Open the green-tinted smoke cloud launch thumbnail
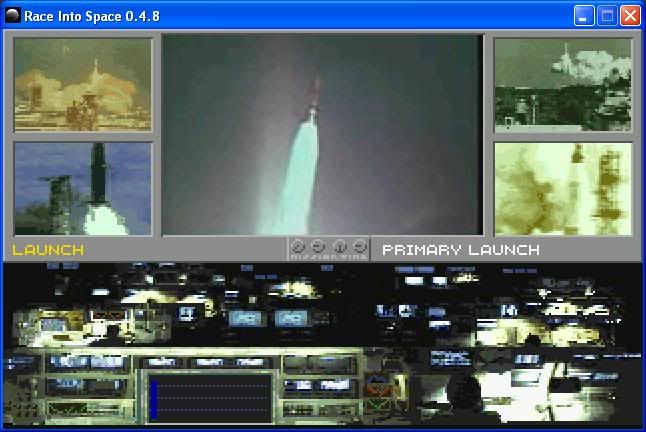 click(563, 85)
